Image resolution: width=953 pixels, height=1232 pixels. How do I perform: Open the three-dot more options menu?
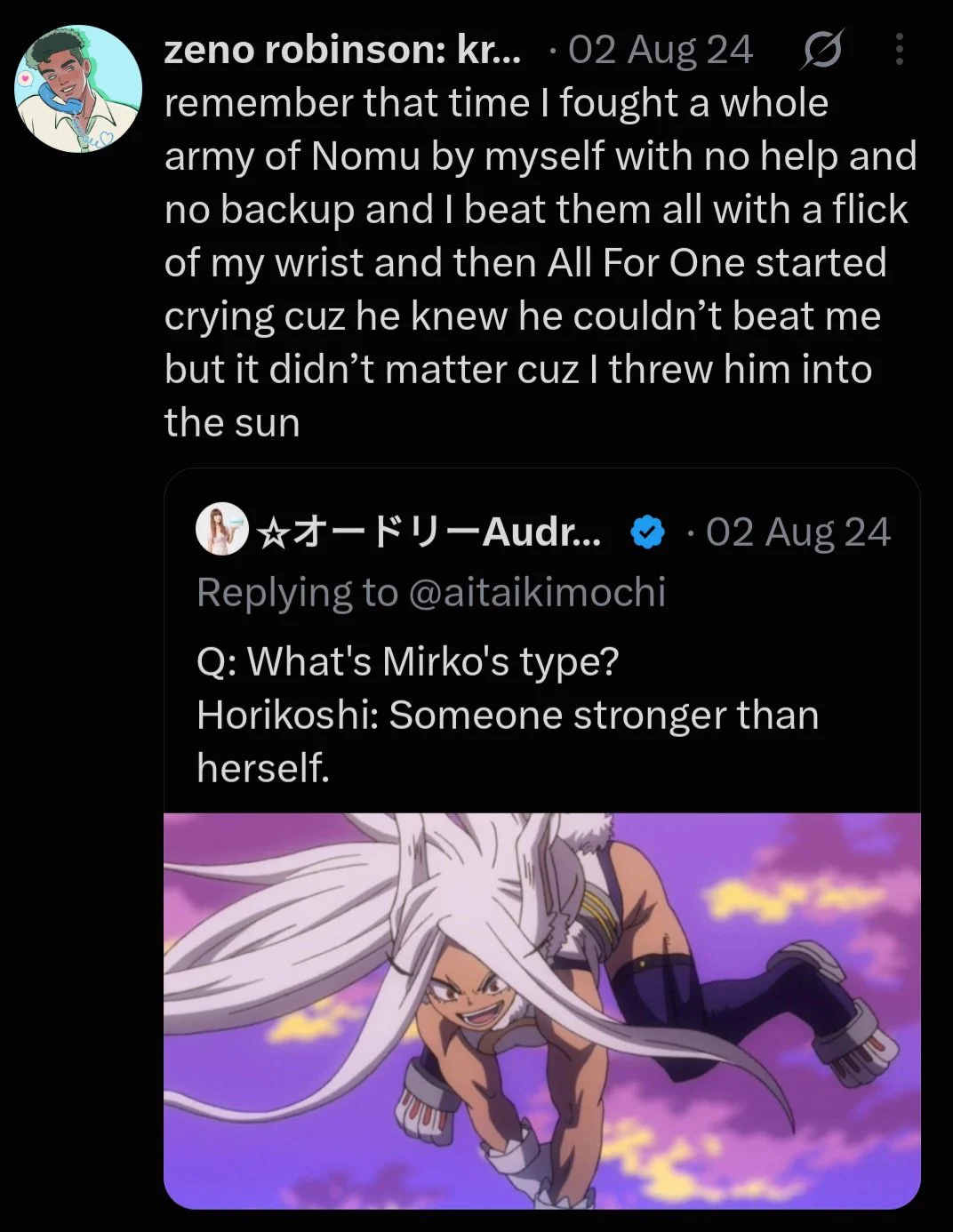click(x=900, y=50)
